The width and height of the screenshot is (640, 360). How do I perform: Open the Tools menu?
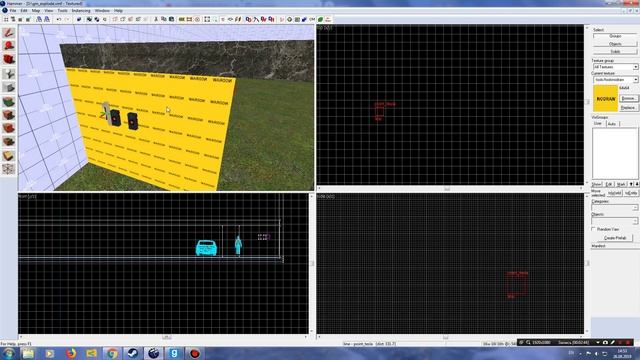[x=62, y=11]
